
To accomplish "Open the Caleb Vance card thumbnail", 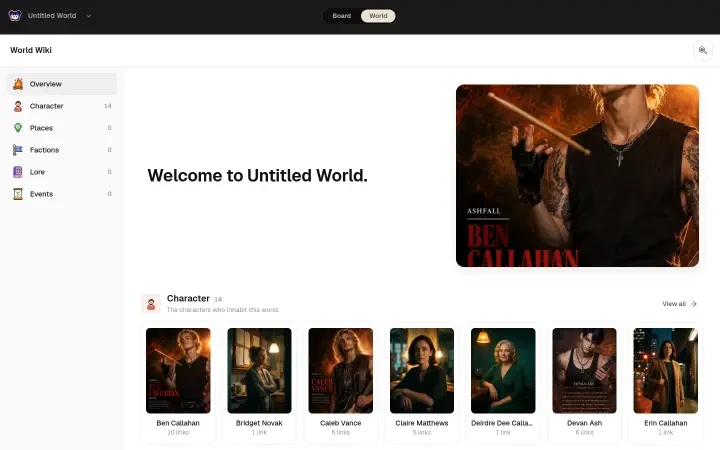I will tap(341, 371).
